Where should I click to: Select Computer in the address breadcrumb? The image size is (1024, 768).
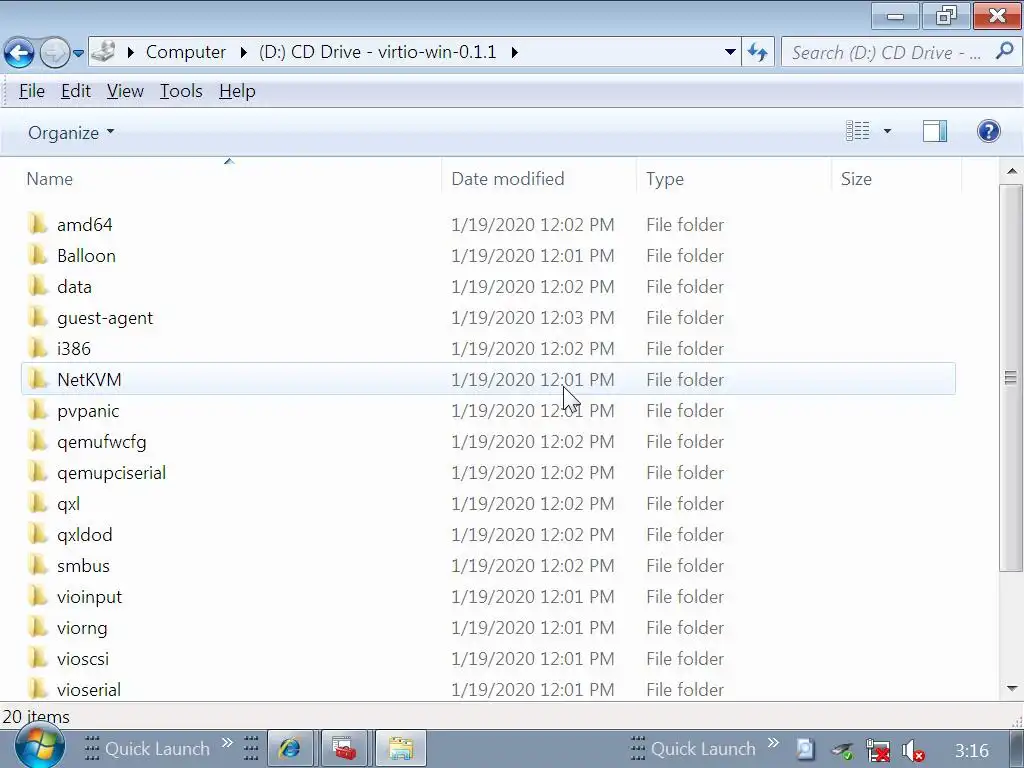pyautogui.click(x=185, y=52)
